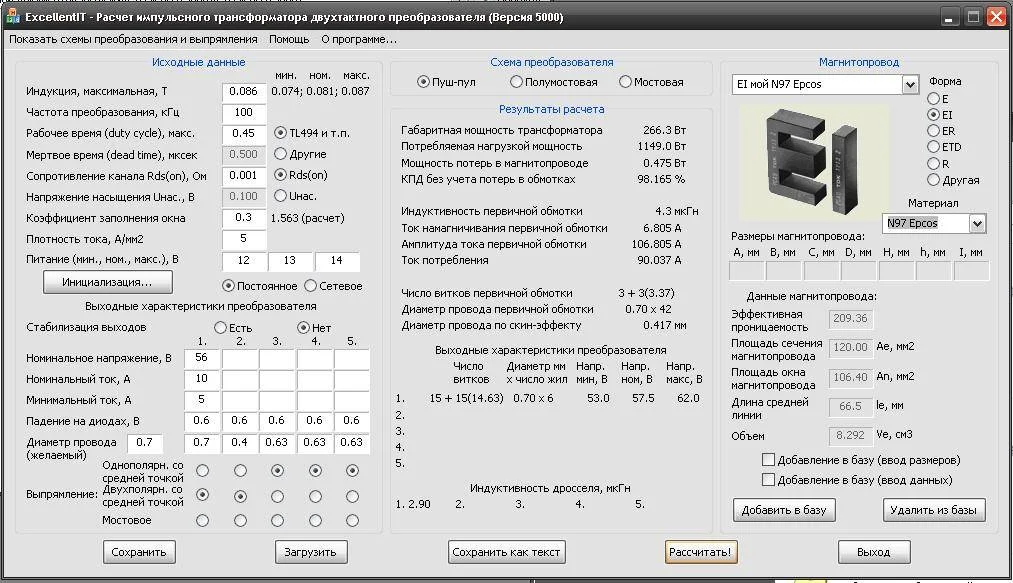Image resolution: width=1013 pixels, height=583 pixels.
Task: Click the 'Удалить из базы' button
Action: [x=934, y=510]
